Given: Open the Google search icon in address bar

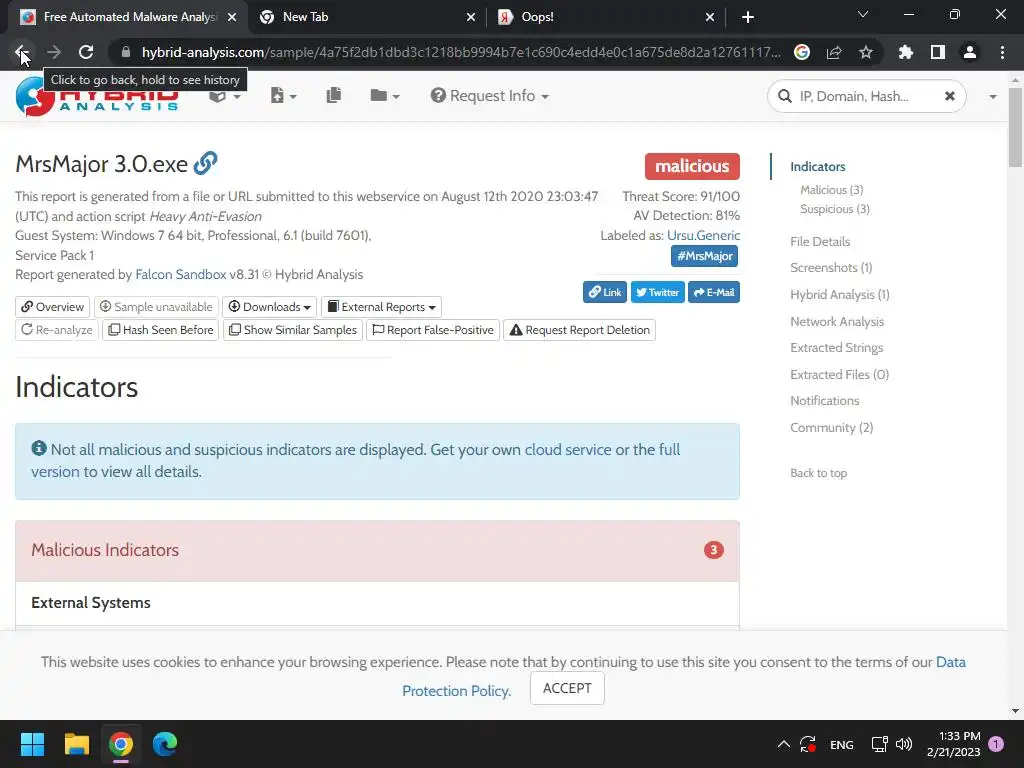Looking at the screenshot, I should 802,52.
